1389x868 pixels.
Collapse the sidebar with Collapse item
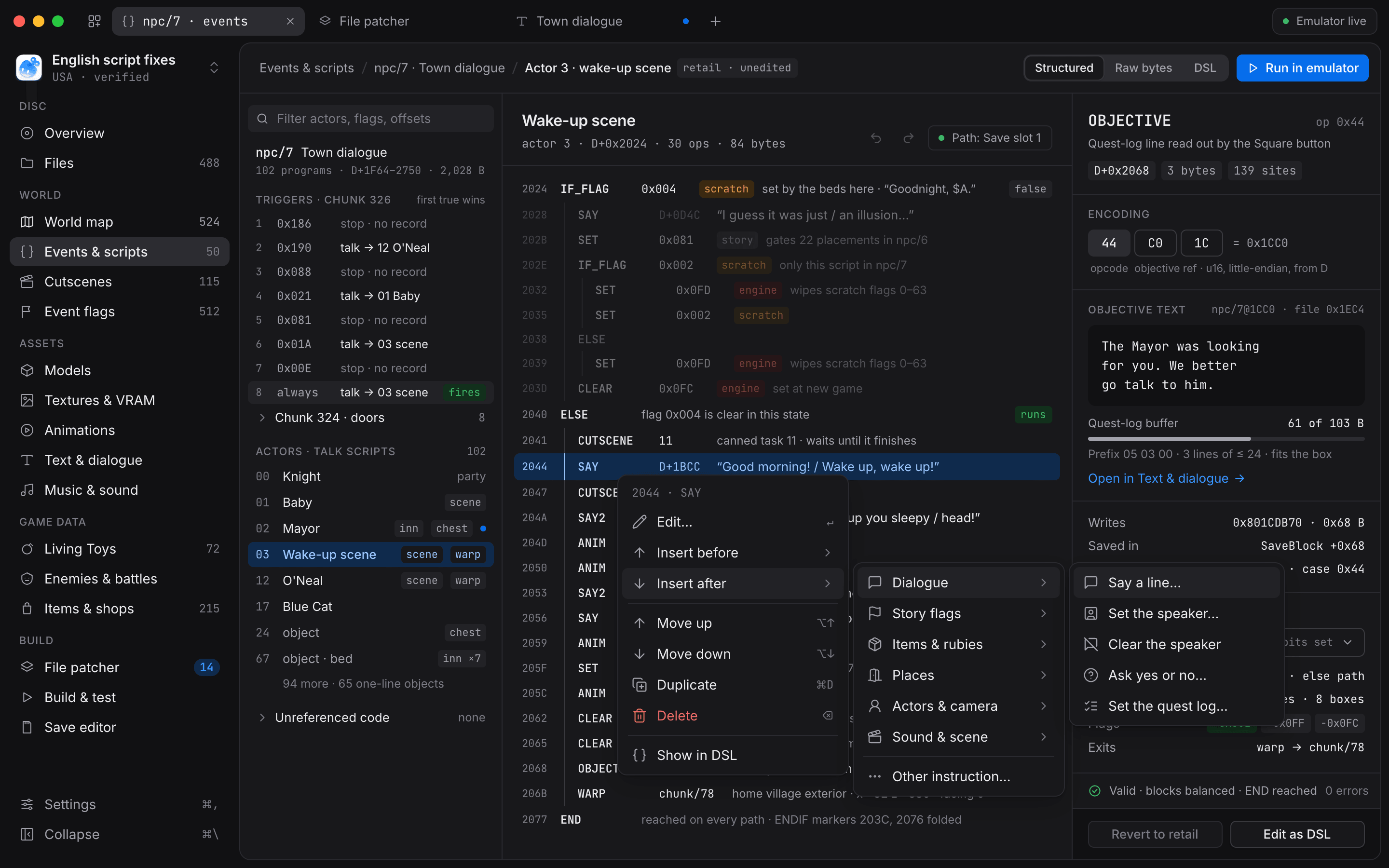click(120, 834)
